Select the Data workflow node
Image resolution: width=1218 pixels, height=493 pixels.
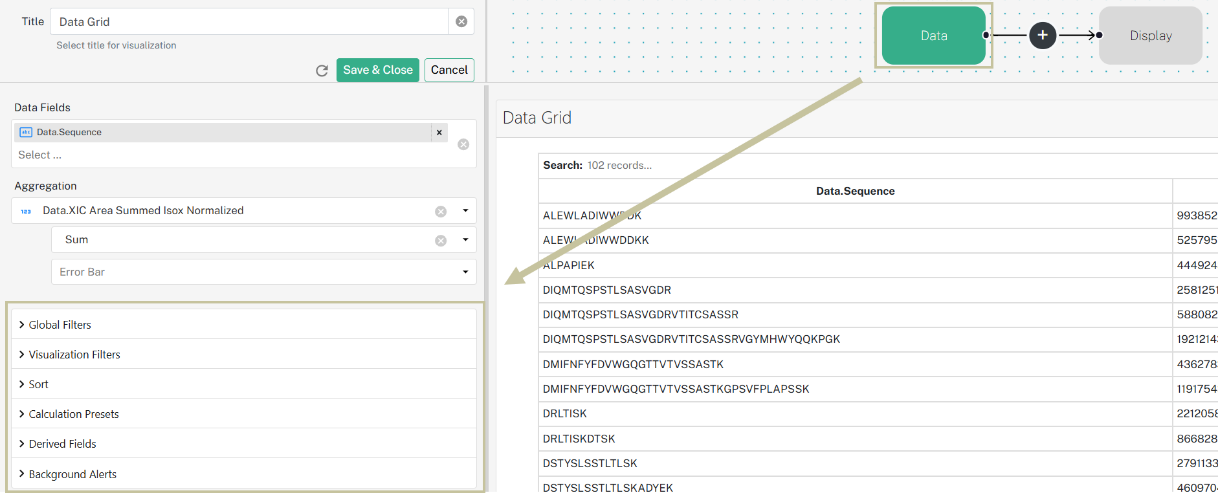click(934, 35)
